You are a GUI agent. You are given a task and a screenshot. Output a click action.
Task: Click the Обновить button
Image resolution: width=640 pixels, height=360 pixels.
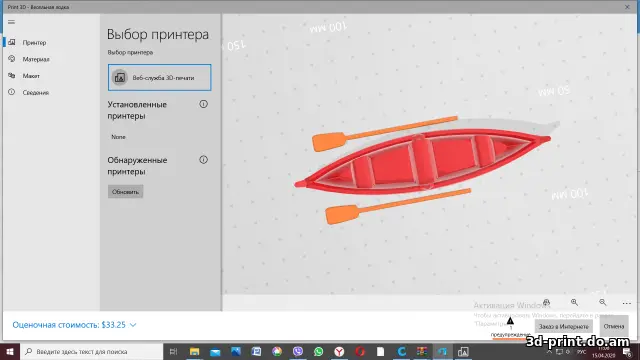[125, 192]
